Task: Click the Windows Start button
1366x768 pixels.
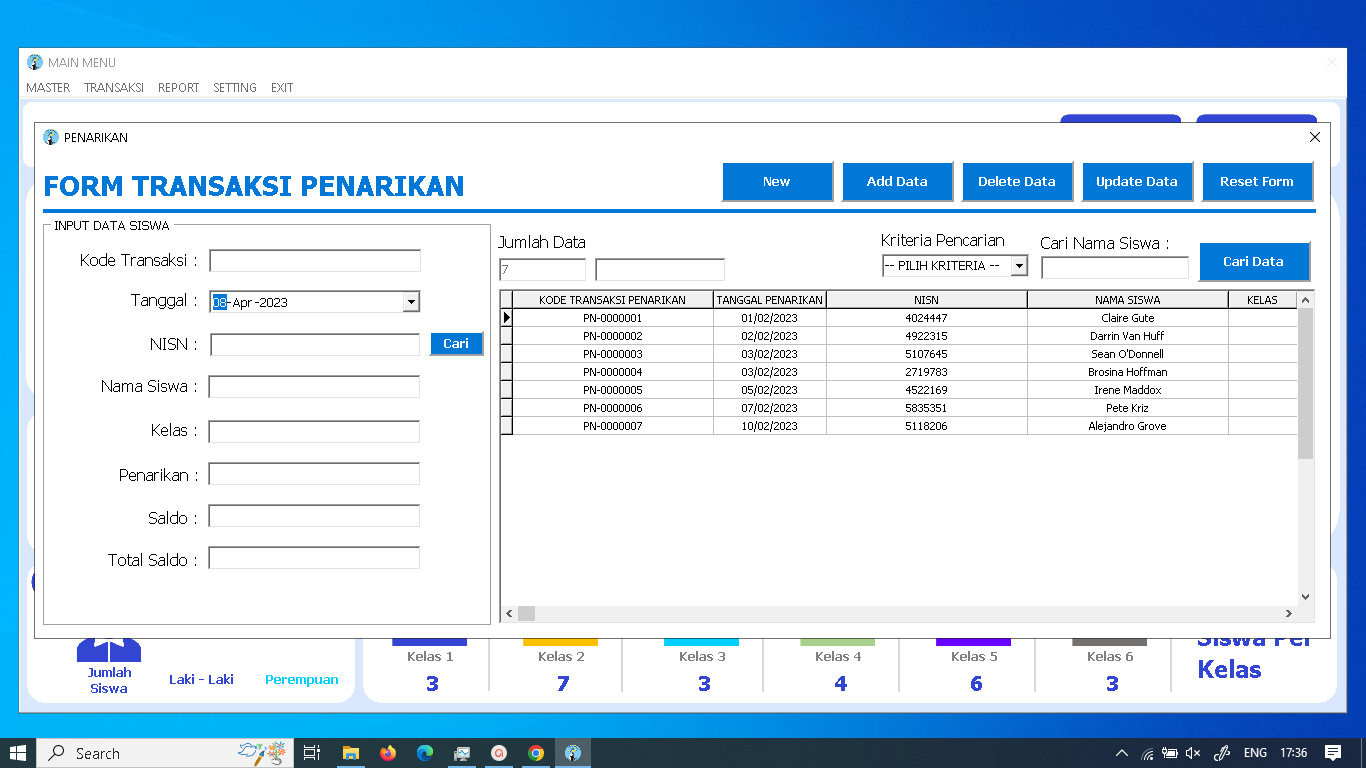Action: point(18,753)
